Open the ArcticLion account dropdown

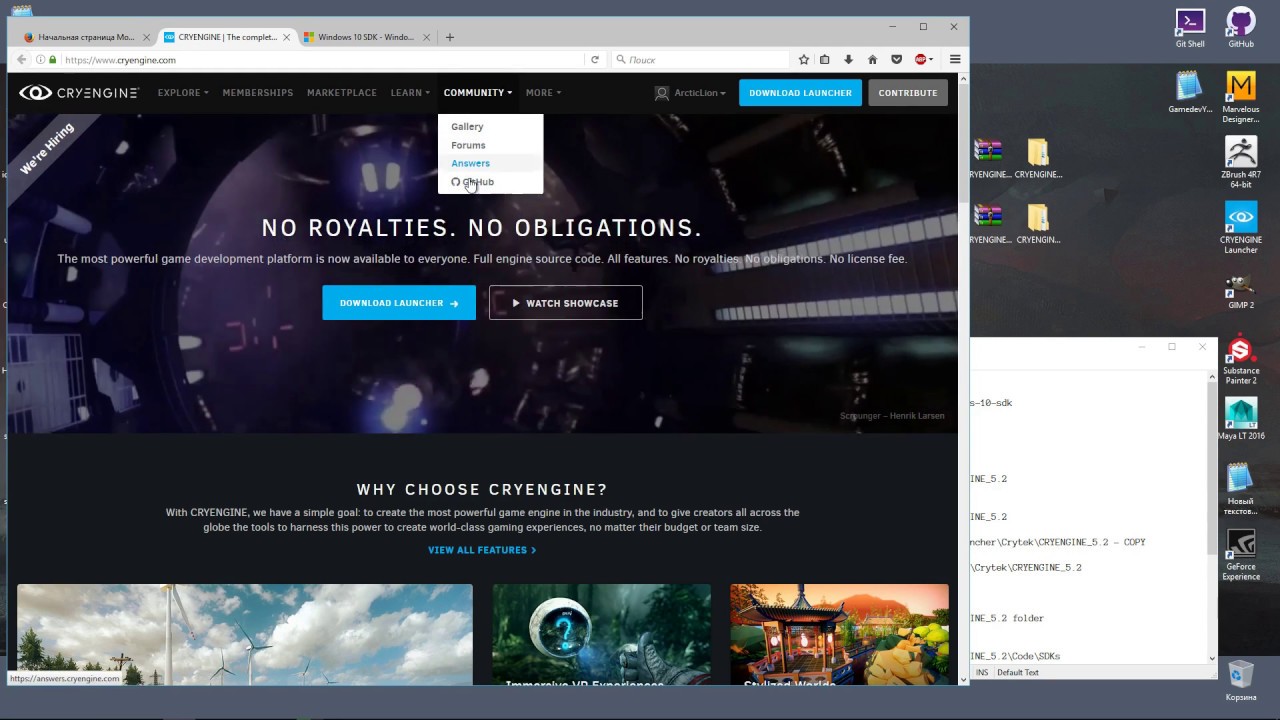tap(699, 93)
